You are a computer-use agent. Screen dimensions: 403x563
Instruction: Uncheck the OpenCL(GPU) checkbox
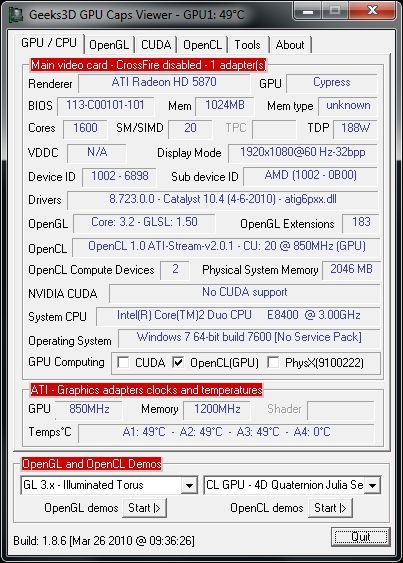[178, 362]
